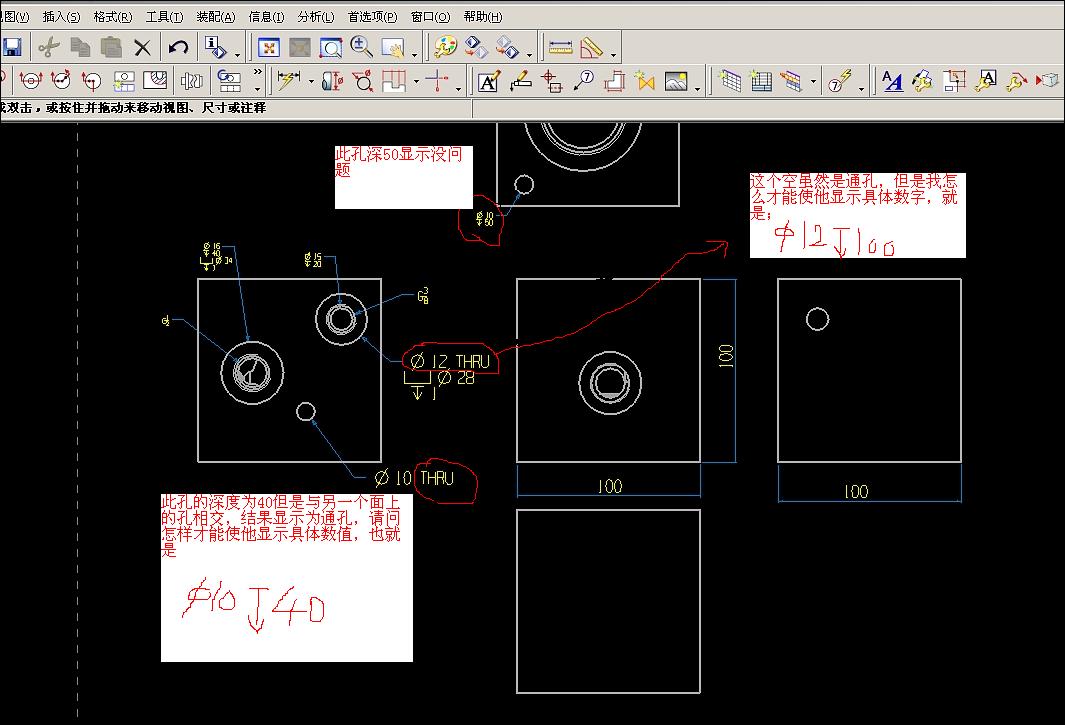The image size is (1065, 725).
Task: Click the Undo arrow icon
Action: tap(178, 48)
